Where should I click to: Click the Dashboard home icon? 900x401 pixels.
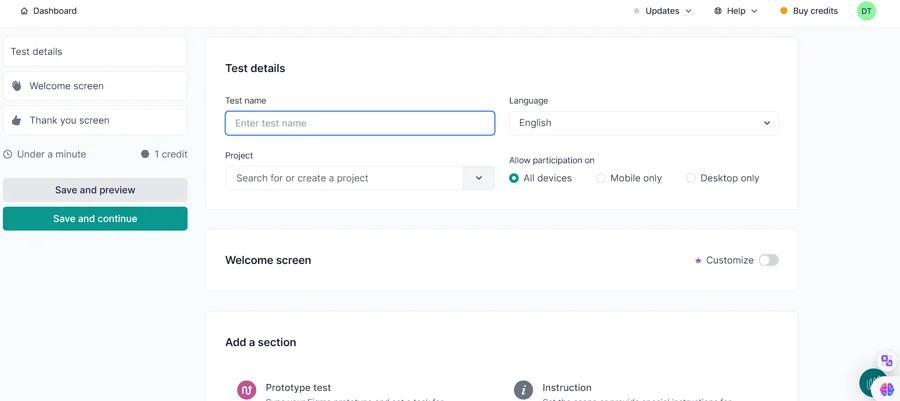click(24, 11)
